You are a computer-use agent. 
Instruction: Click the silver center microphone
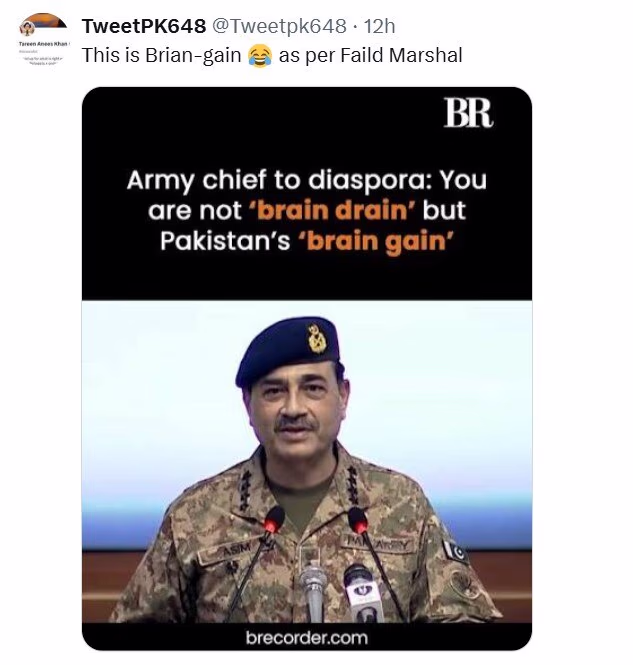point(313,591)
